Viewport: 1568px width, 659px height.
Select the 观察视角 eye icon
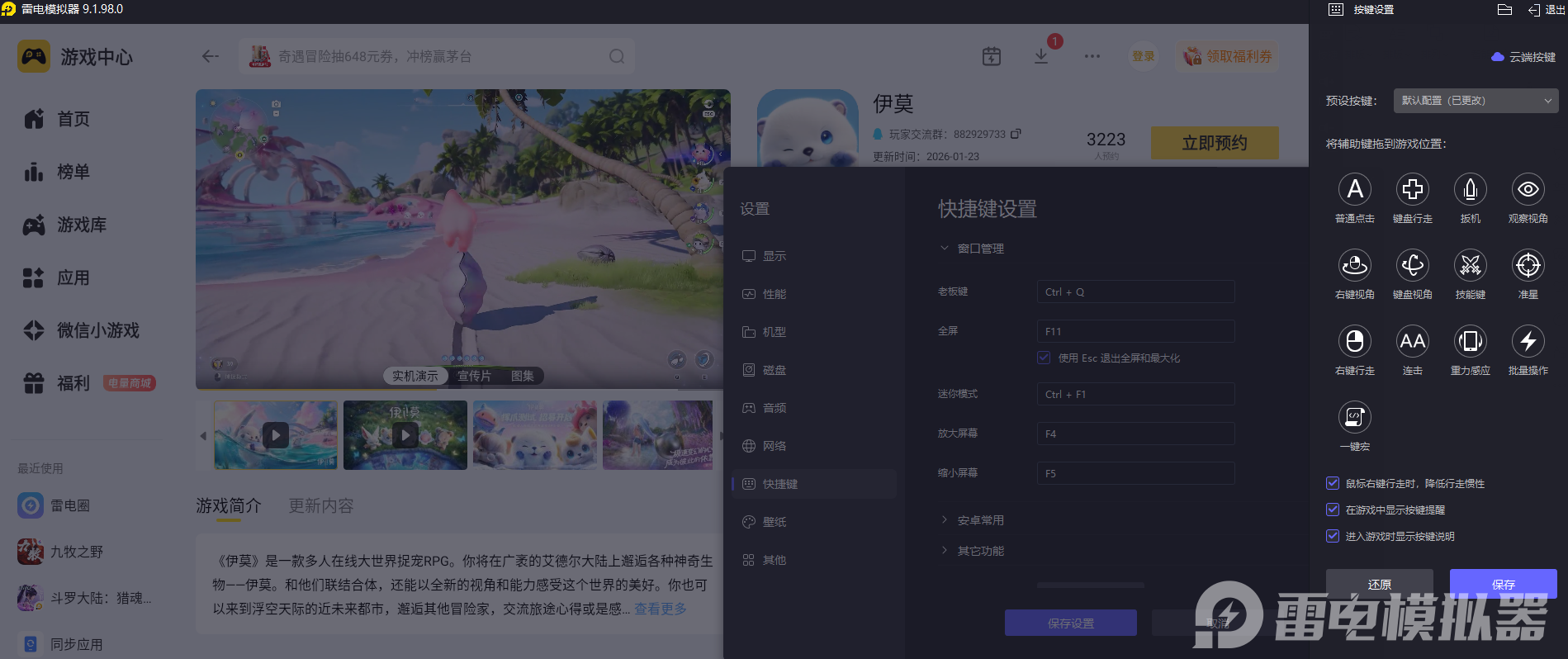1528,190
